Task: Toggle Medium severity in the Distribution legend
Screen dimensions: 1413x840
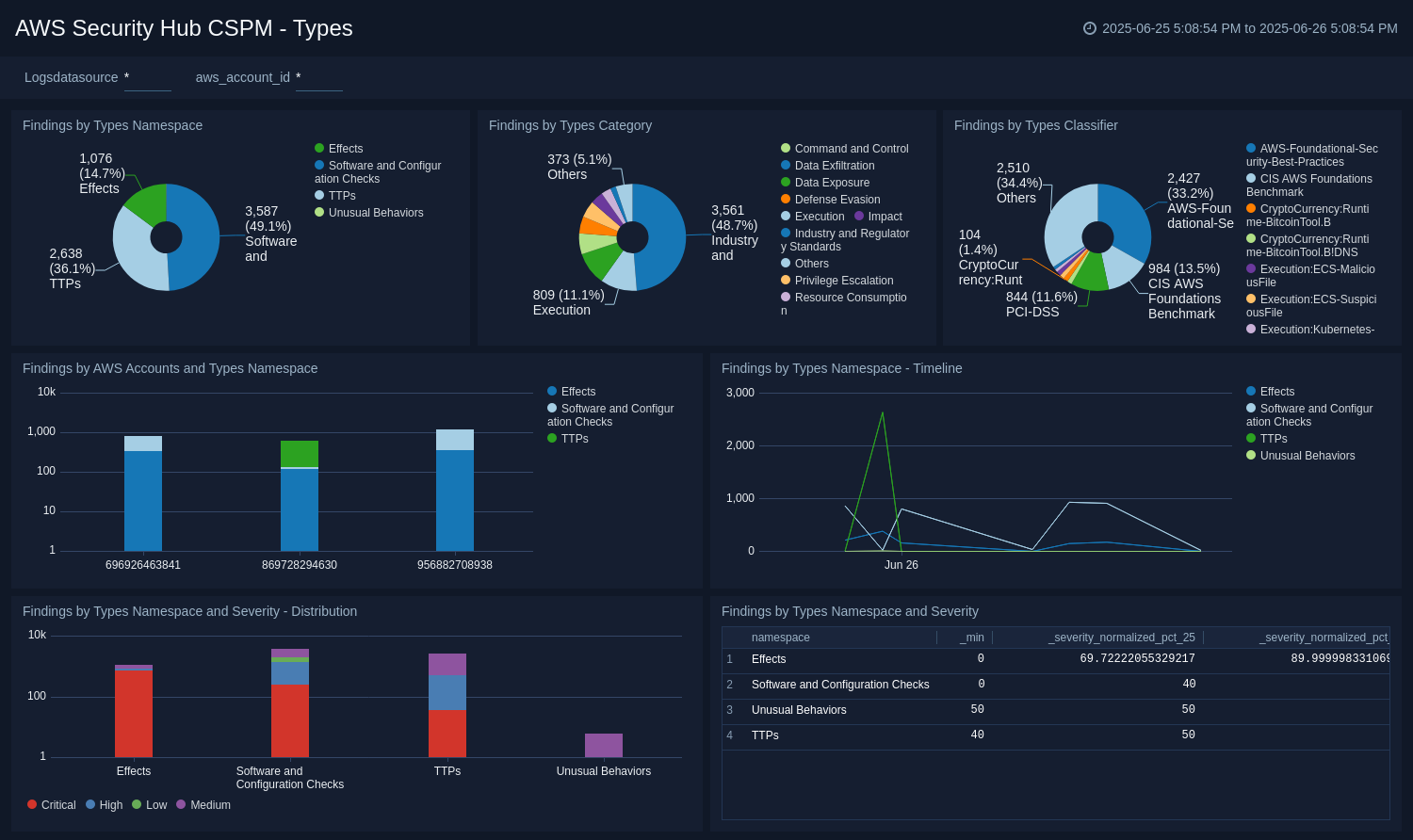Action: [x=203, y=805]
